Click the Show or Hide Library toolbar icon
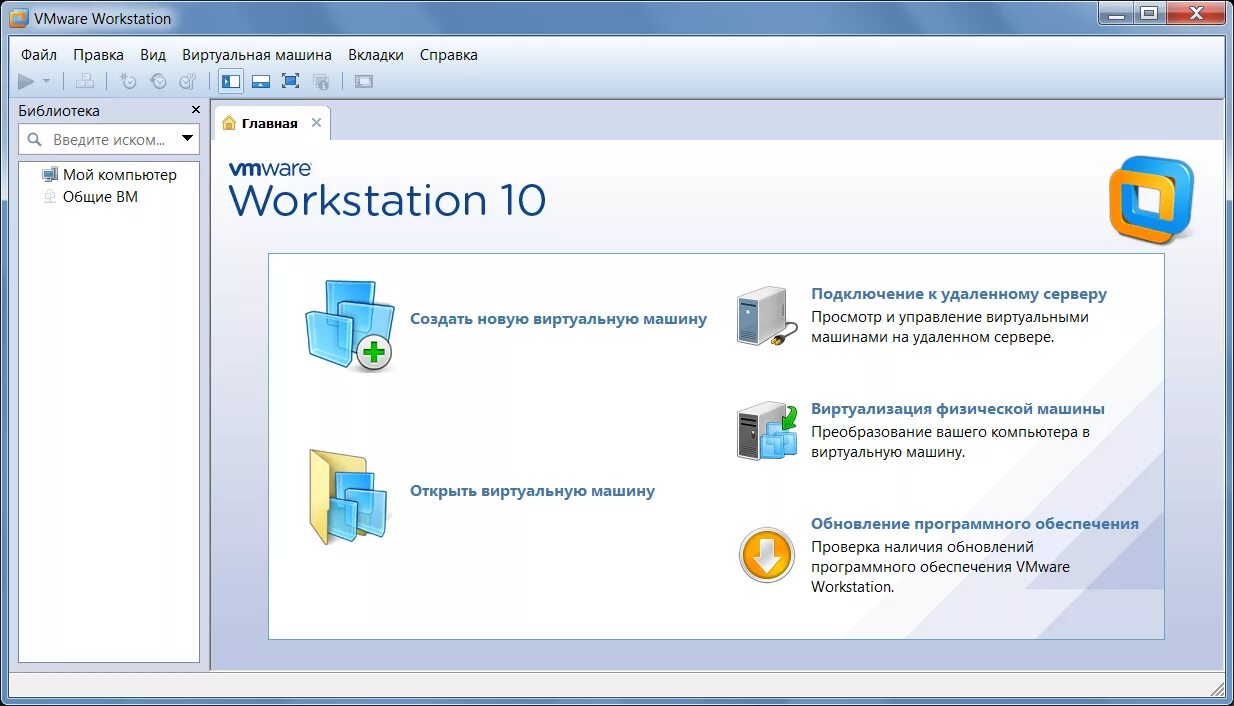 230,81
